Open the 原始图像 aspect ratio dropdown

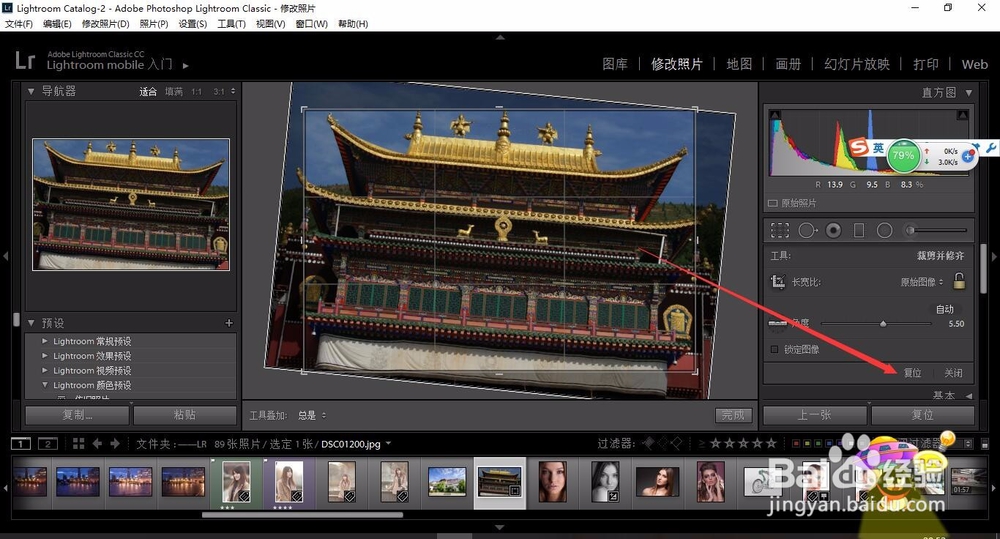point(922,282)
